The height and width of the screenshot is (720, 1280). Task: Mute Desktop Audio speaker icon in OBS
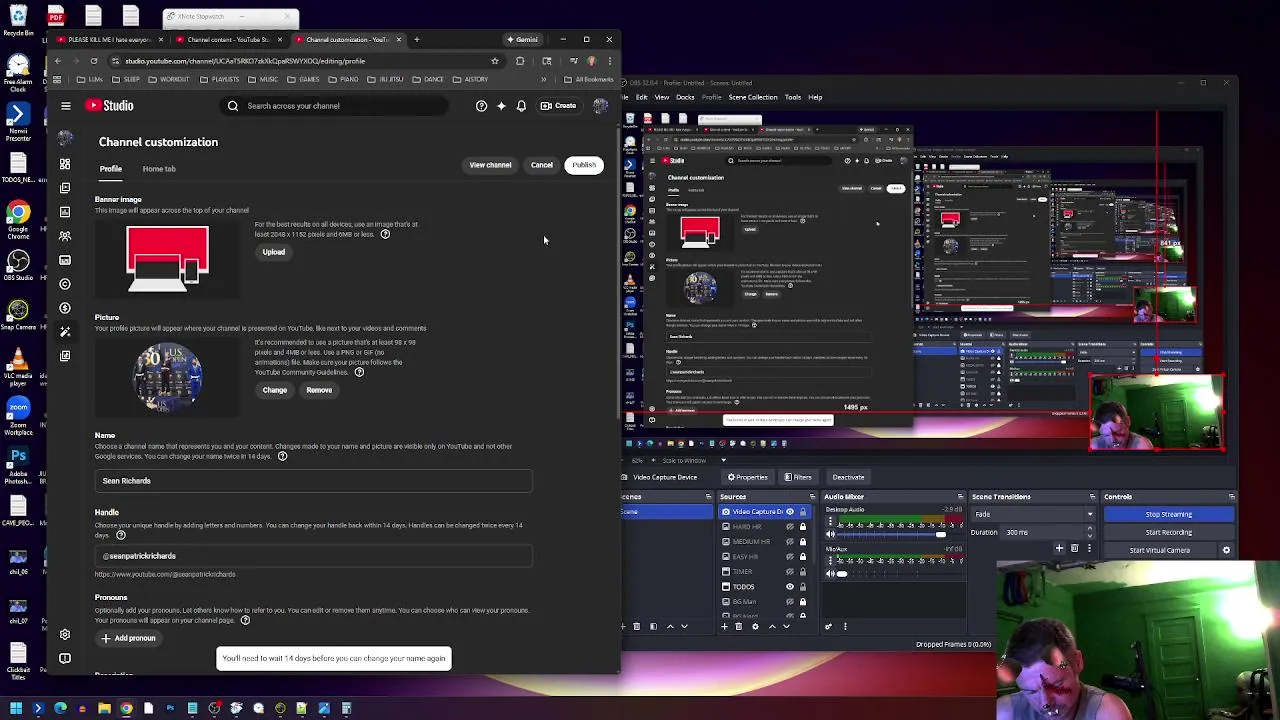coord(830,535)
